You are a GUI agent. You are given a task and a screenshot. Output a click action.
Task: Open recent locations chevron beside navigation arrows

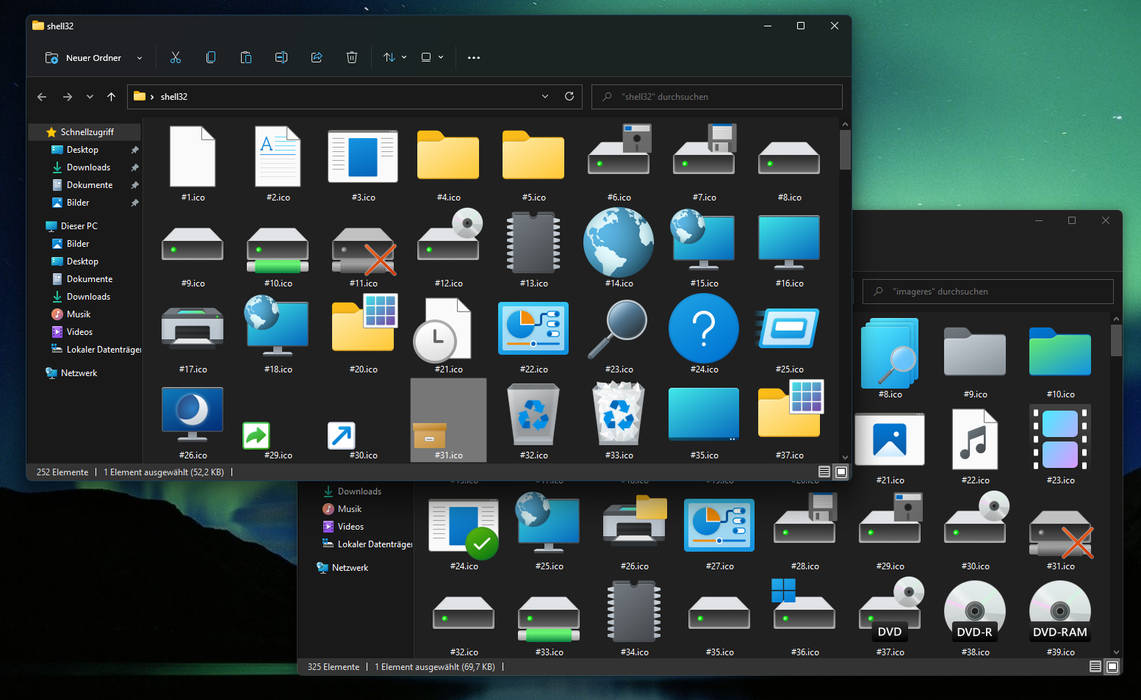[x=90, y=97]
